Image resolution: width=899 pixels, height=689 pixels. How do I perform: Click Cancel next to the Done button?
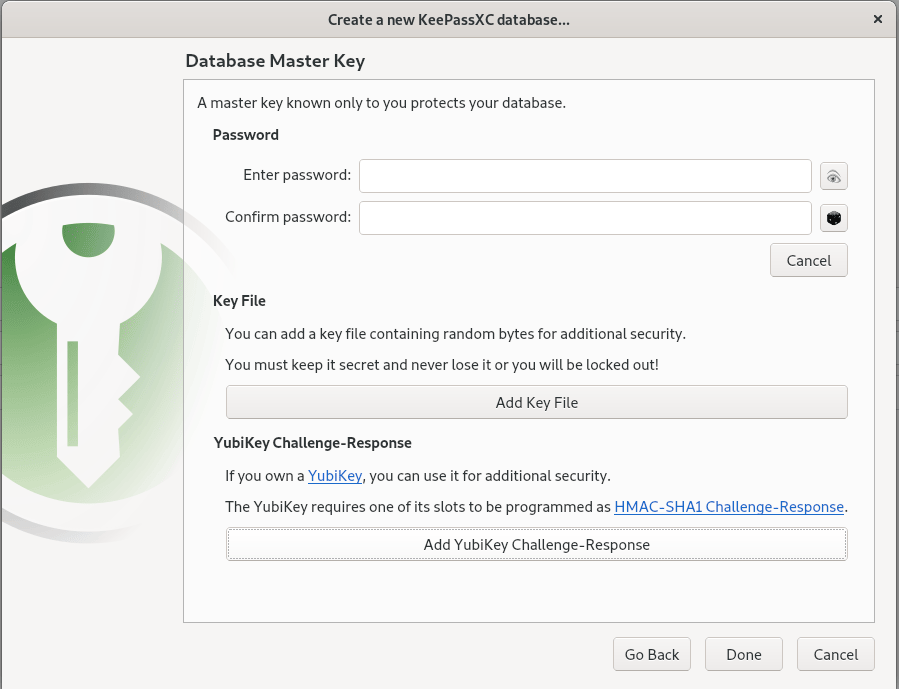(835, 655)
